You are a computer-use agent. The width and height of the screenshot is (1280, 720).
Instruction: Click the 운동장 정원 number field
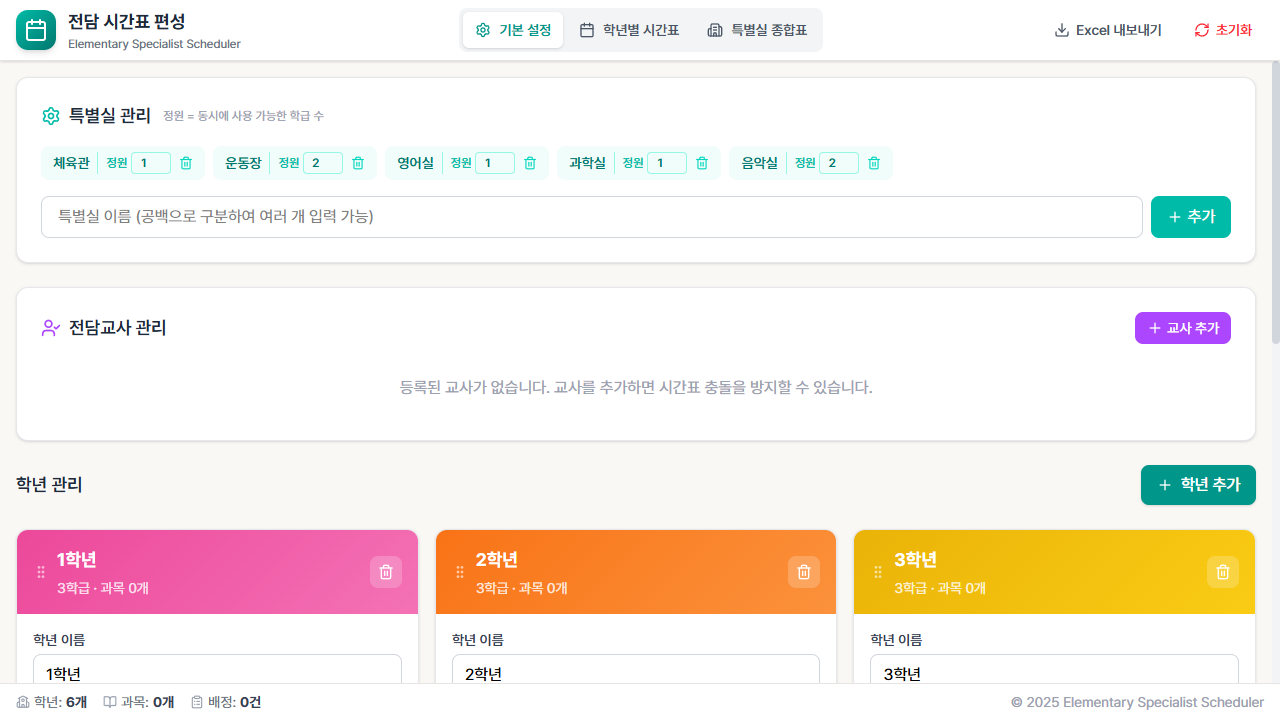[x=322, y=163]
